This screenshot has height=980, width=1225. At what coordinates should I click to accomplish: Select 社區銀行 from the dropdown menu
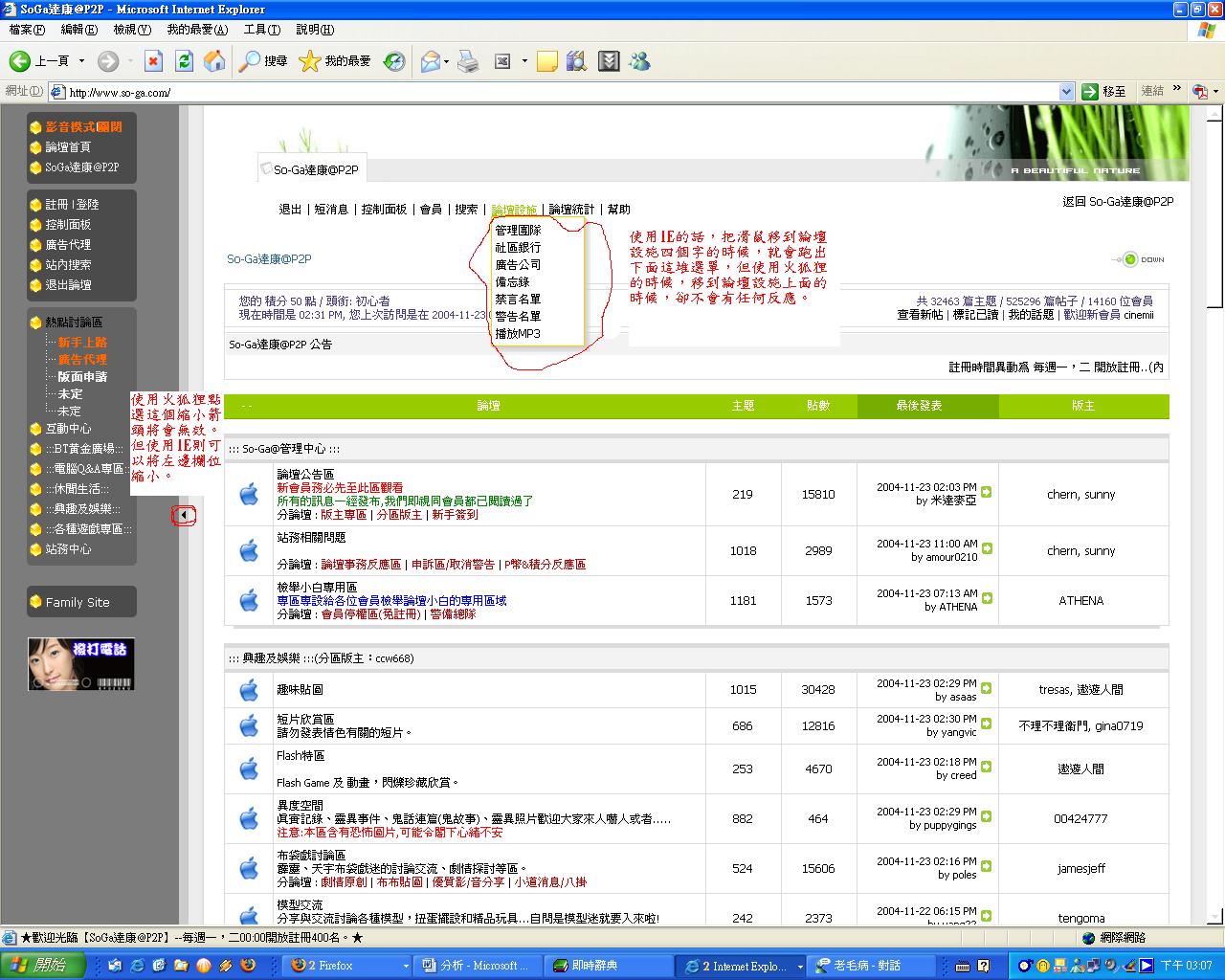[x=518, y=247]
